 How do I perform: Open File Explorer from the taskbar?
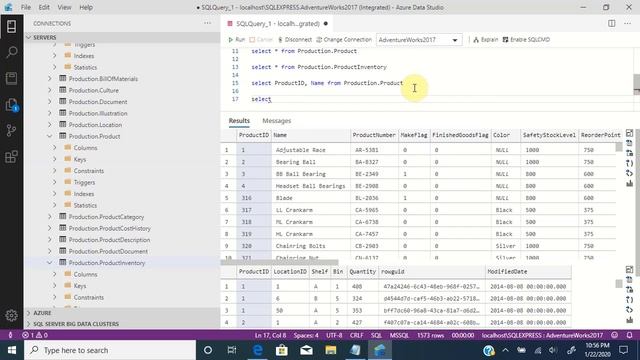pyautogui.click(x=331, y=350)
